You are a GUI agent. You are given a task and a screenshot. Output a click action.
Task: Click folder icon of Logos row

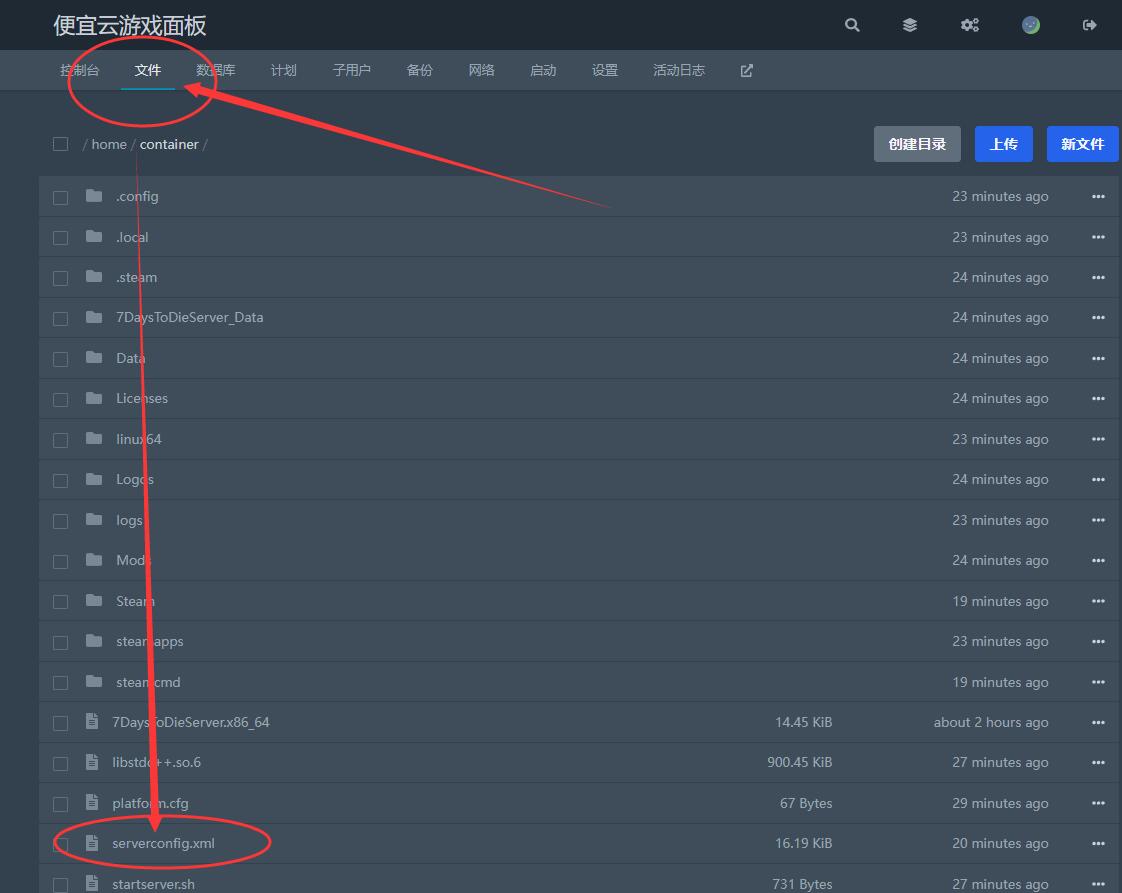(94, 479)
